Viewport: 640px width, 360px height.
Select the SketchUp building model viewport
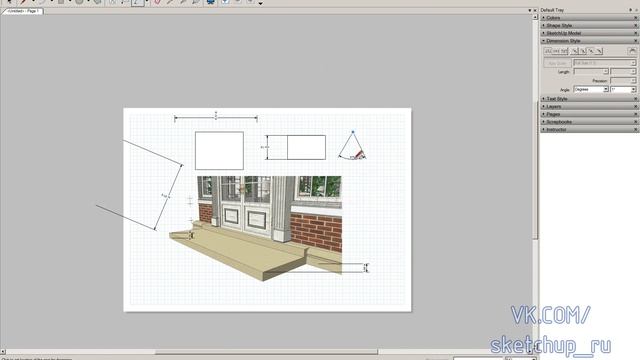[x=256, y=229]
